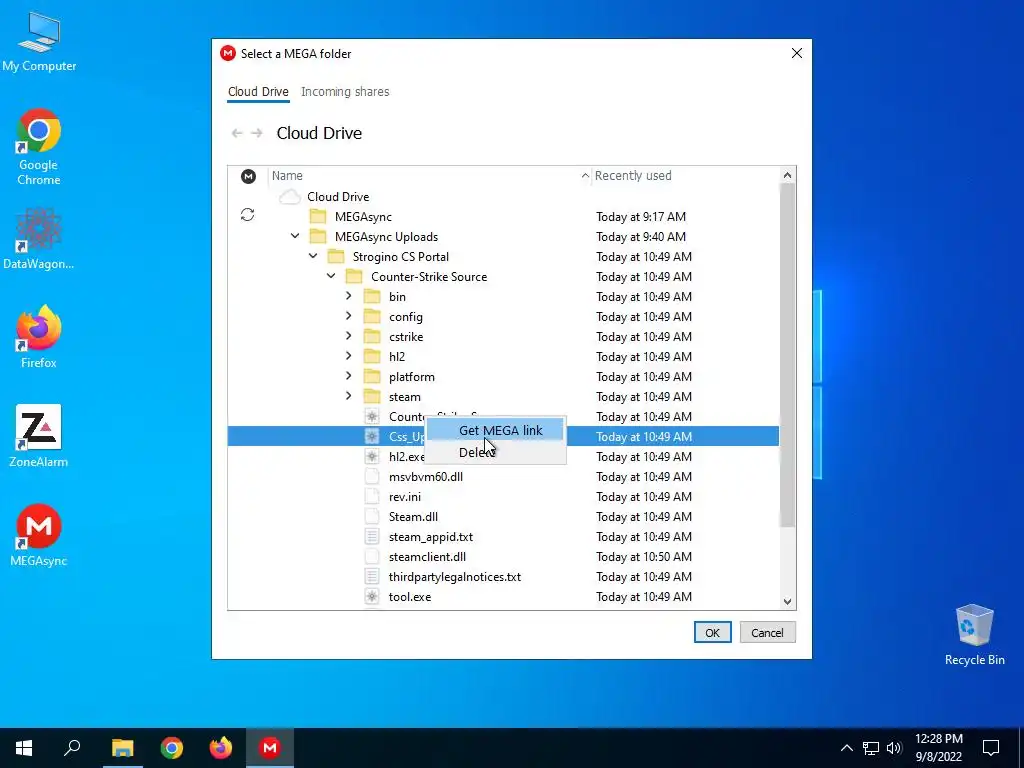Open Windows Start menu
The width and height of the screenshot is (1024, 768).
click(24, 748)
